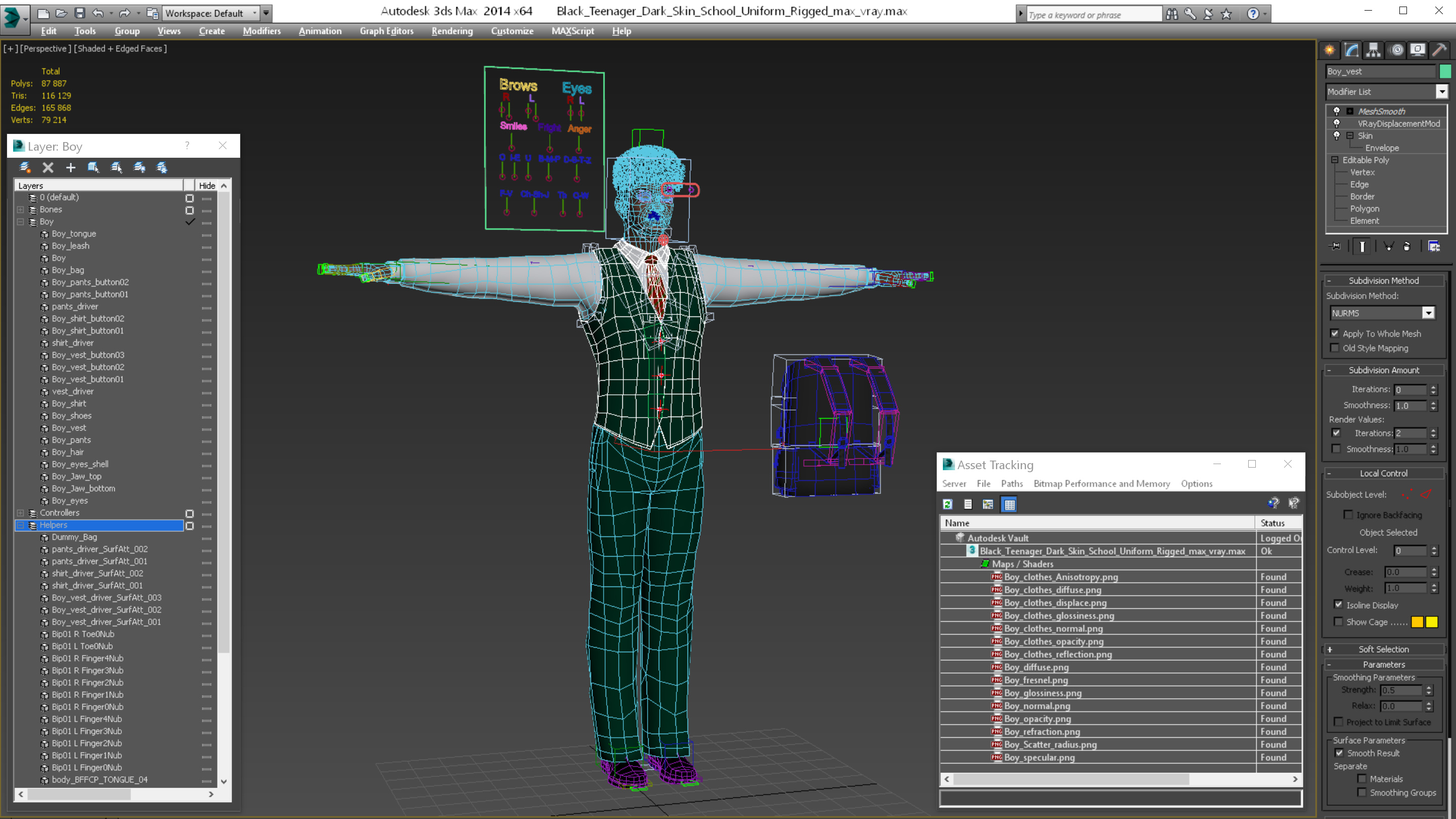The width and height of the screenshot is (1456, 819).
Task: Click the Boy_vest object color swatch
Action: pyautogui.click(x=1445, y=71)
